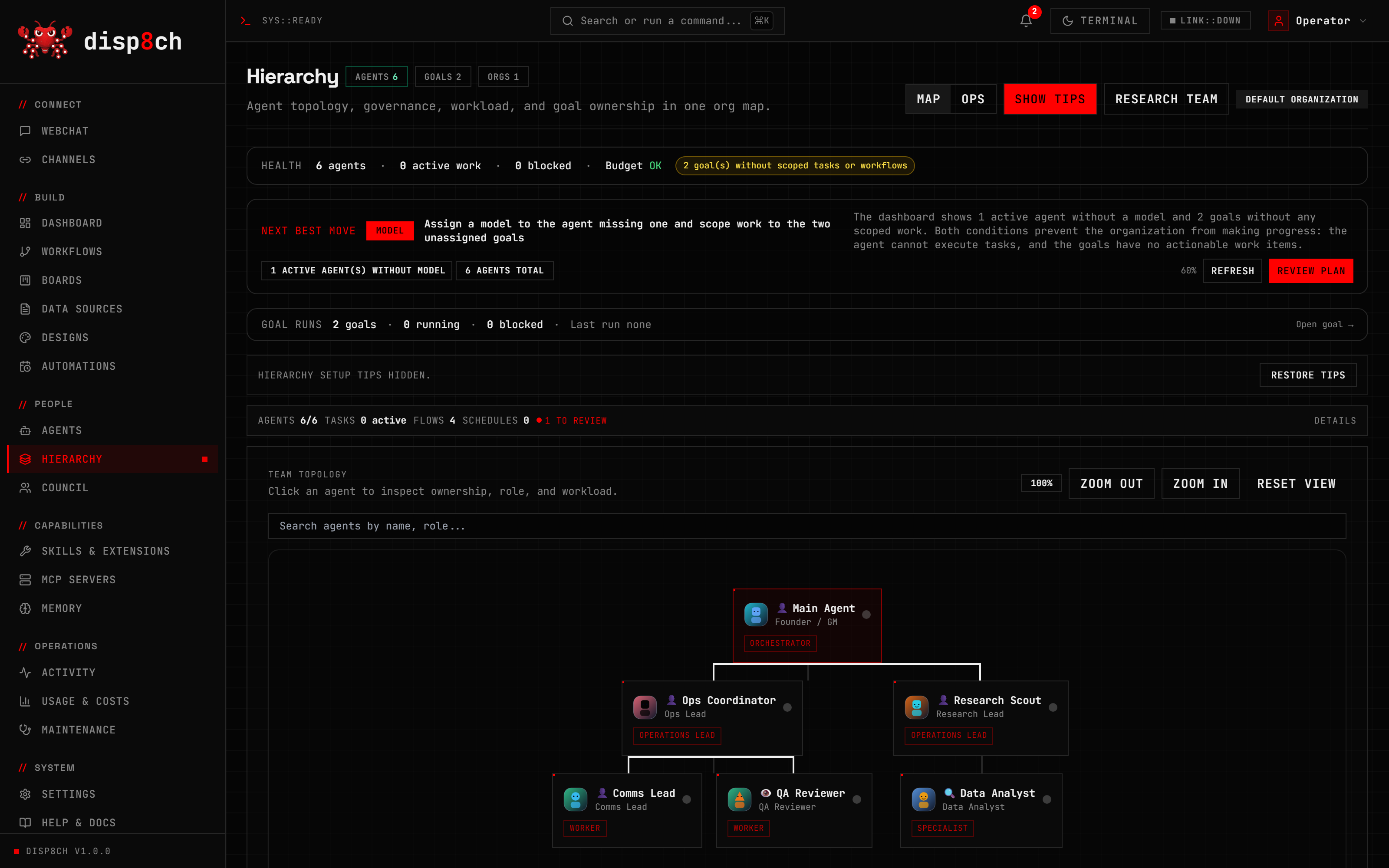Viewport: 1389px width, 868px height.
Task: Click the disp8ch crab logo
Action: (x=45, y=40)
